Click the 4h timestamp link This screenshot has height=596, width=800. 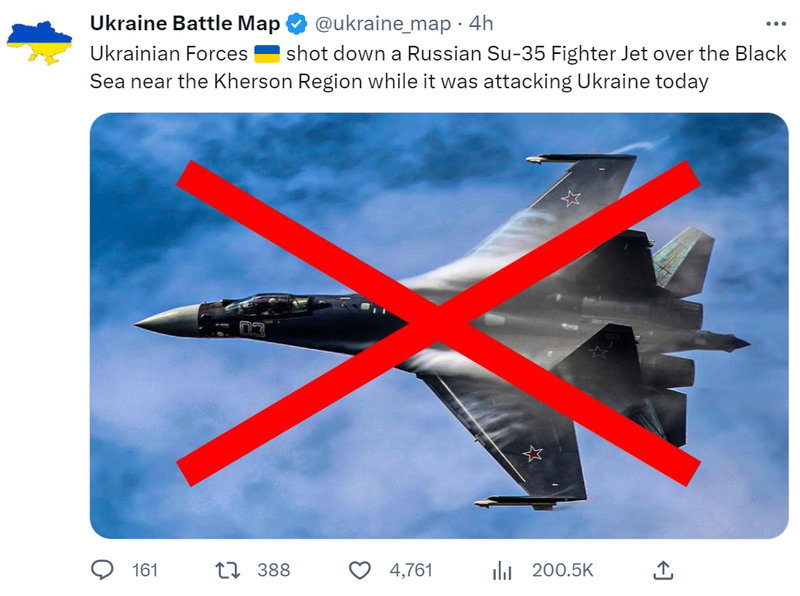pos(480,24)
